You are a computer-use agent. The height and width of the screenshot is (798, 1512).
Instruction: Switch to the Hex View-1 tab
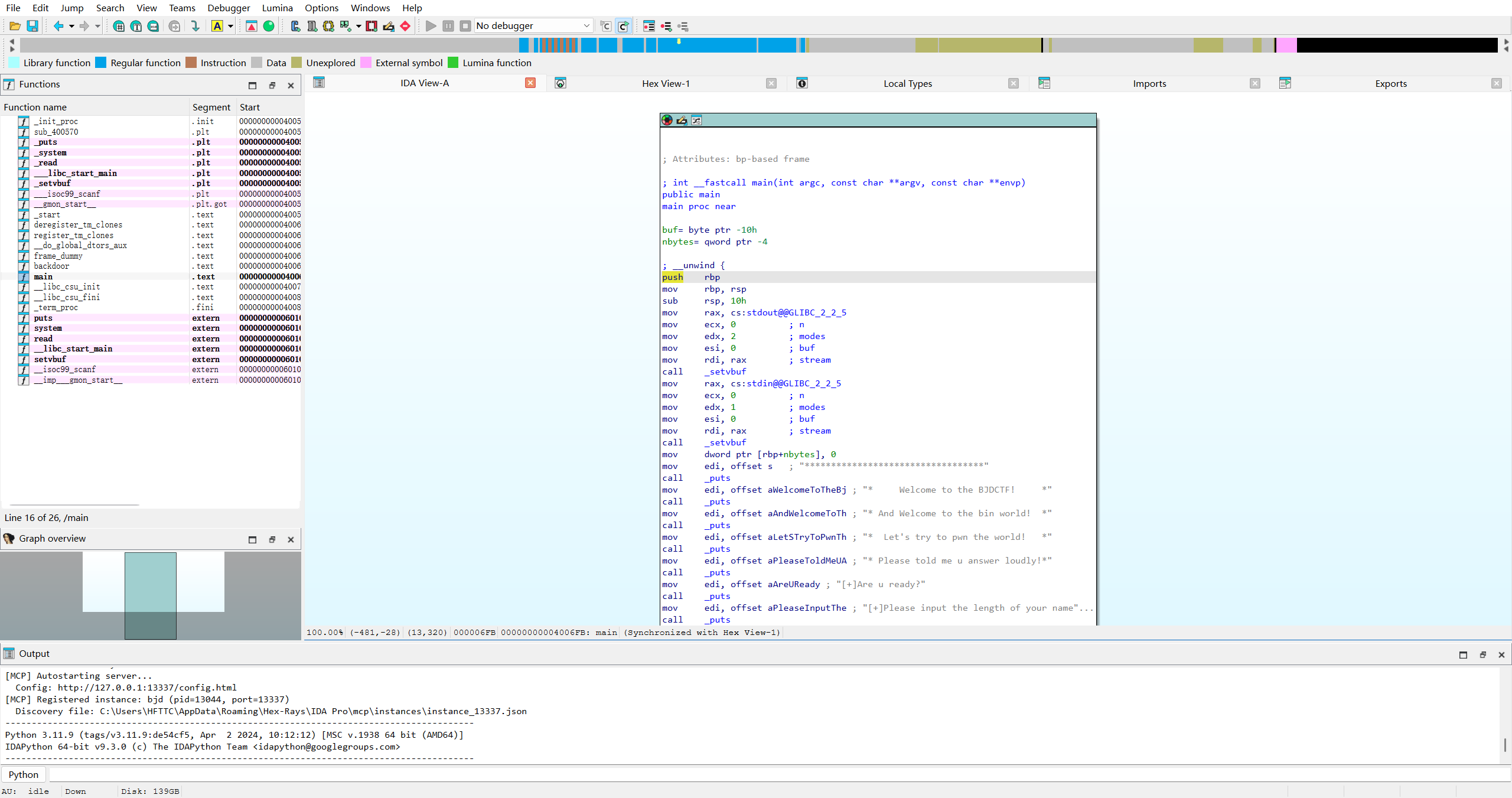[666, 83]
